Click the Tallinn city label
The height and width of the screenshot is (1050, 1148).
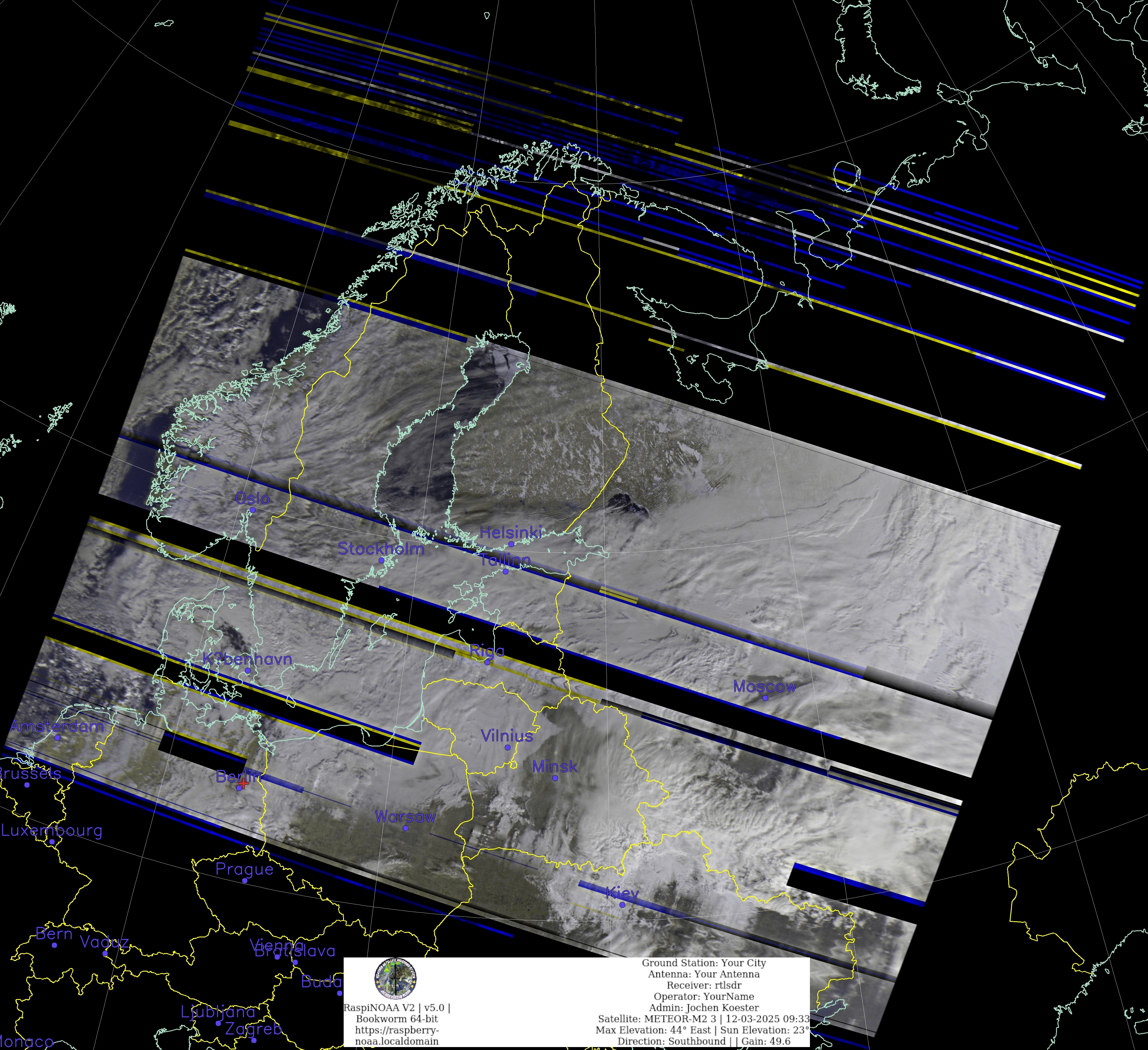[x=505, y=560]
